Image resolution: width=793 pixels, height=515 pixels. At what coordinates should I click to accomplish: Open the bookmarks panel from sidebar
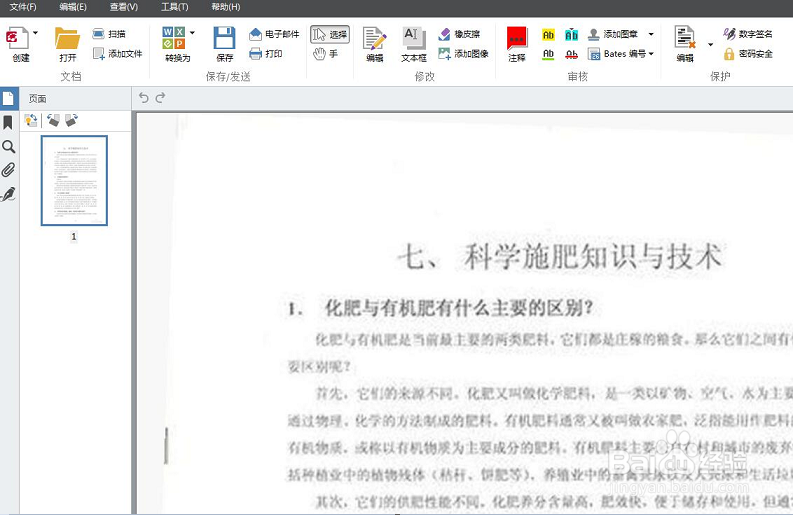[8, 122]
